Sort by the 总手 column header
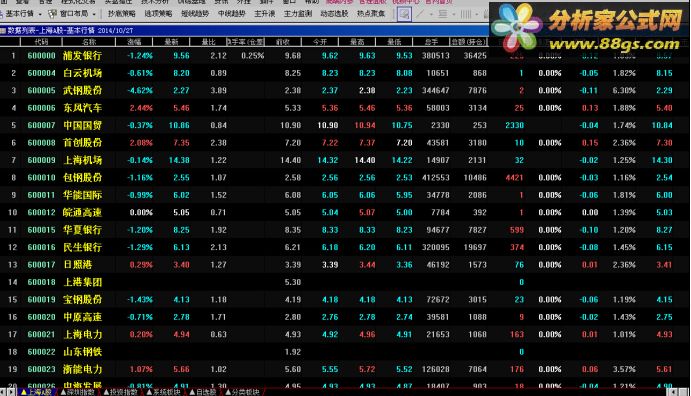The height and width of the screenshot is (396, 691). click(431, 42)
